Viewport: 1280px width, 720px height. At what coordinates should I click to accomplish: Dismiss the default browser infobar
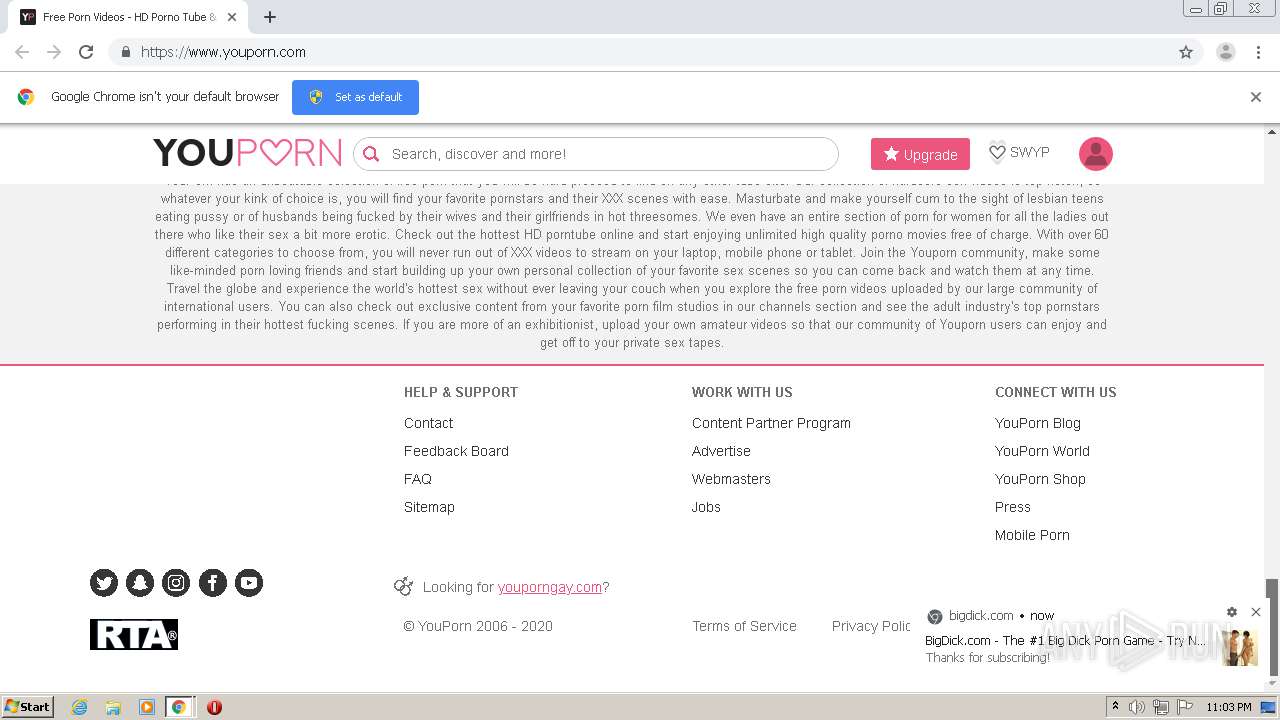point(1256,97)
